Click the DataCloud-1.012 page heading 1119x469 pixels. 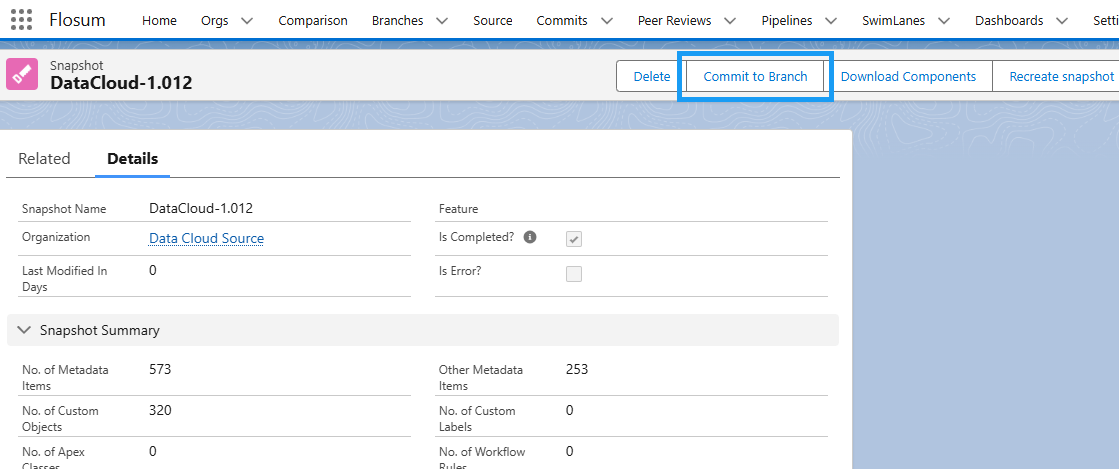point(121,83)
